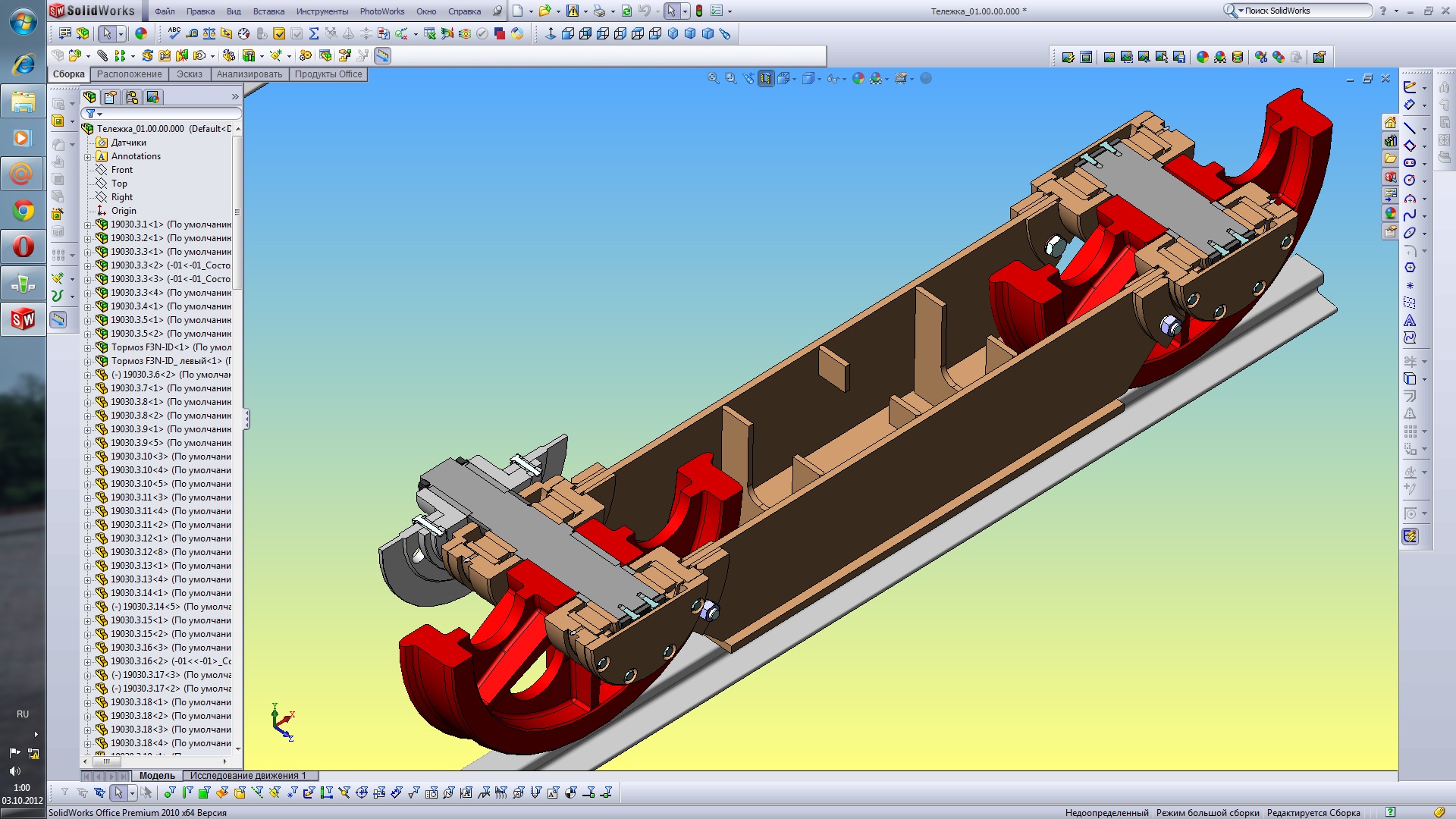Select the Front plane in the tree
This screenshot has height=819, width=1456.
click(x=121, y=170)
